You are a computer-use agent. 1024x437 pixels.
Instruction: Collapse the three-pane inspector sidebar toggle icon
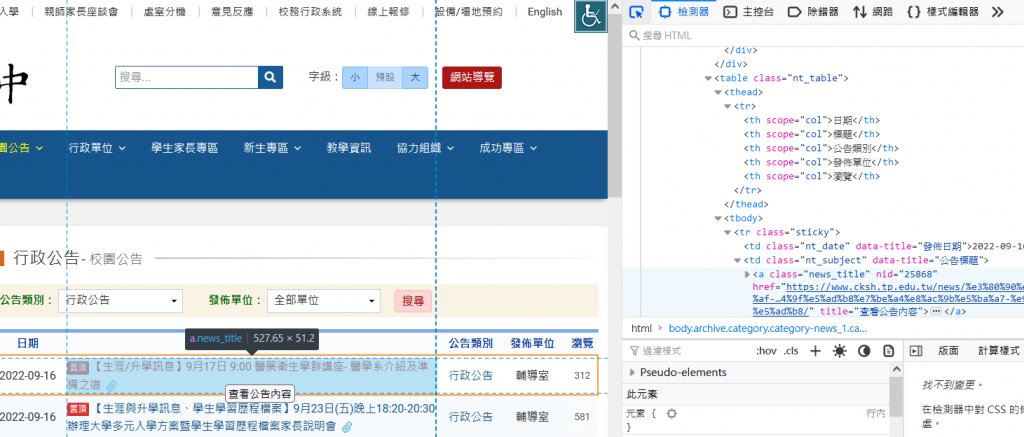click(916, 351)
